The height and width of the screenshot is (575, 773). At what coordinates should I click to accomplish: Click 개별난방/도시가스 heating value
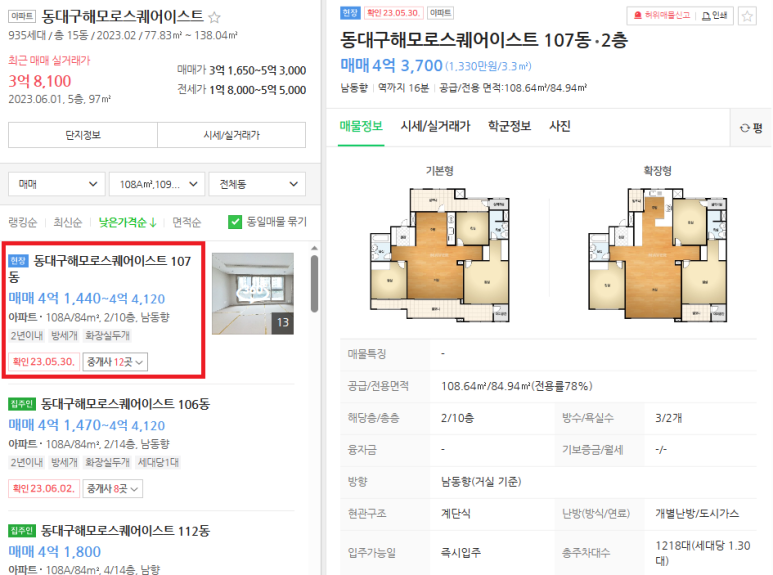pos(697,514)
